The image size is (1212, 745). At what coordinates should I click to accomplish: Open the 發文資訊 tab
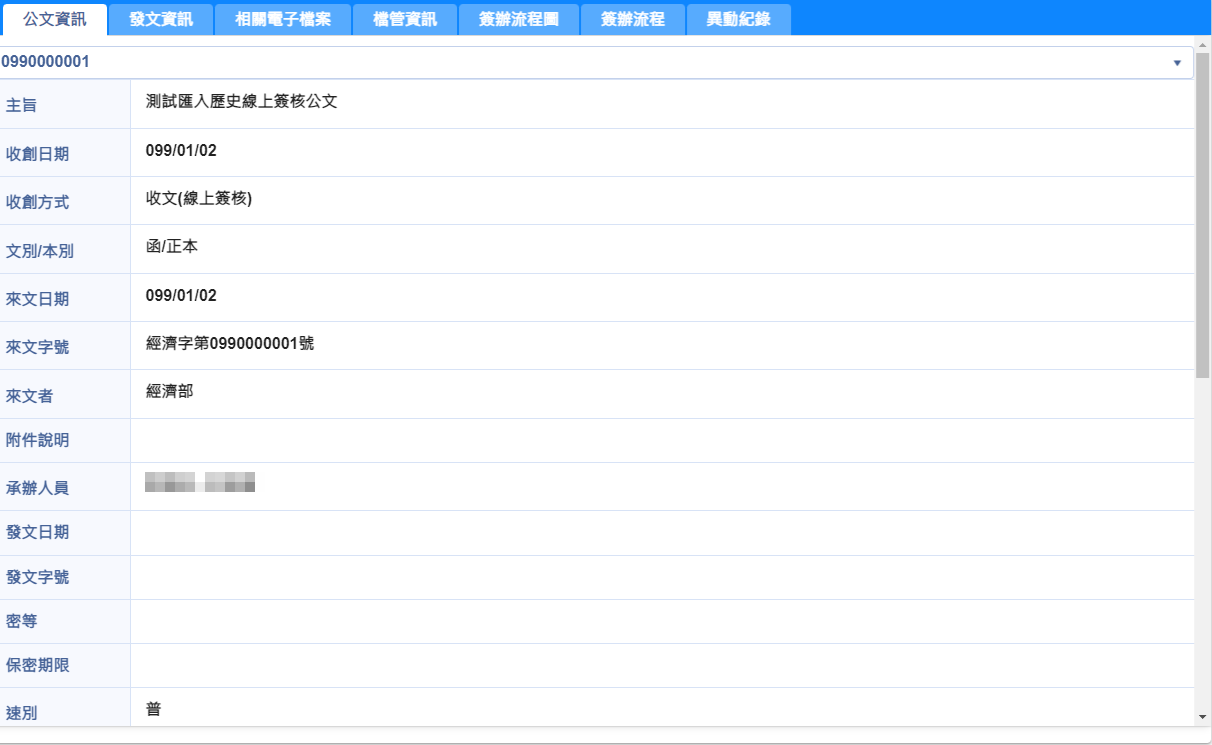(161, 19)
